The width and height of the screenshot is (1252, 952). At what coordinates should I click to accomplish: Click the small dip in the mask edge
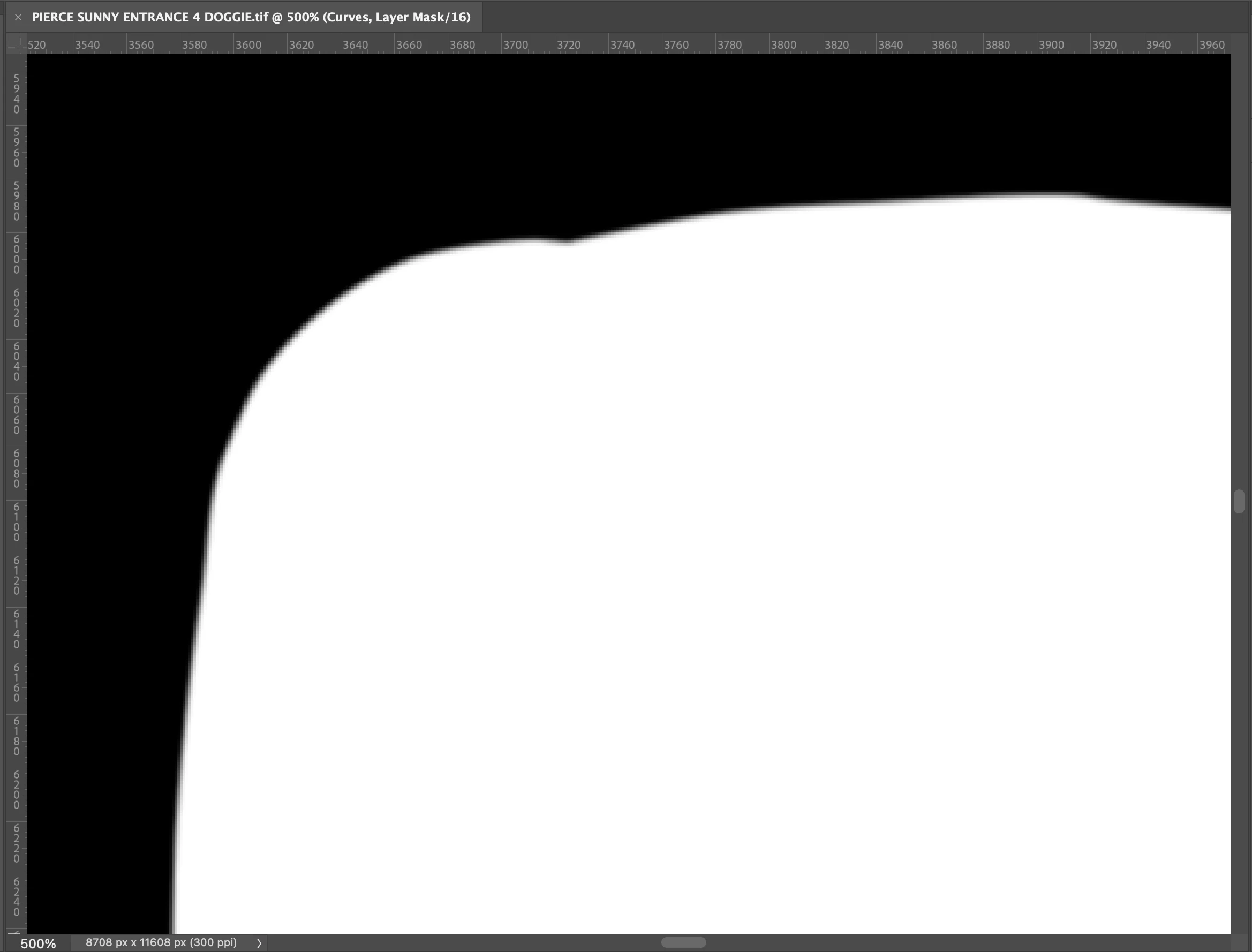tap(567, 242)
